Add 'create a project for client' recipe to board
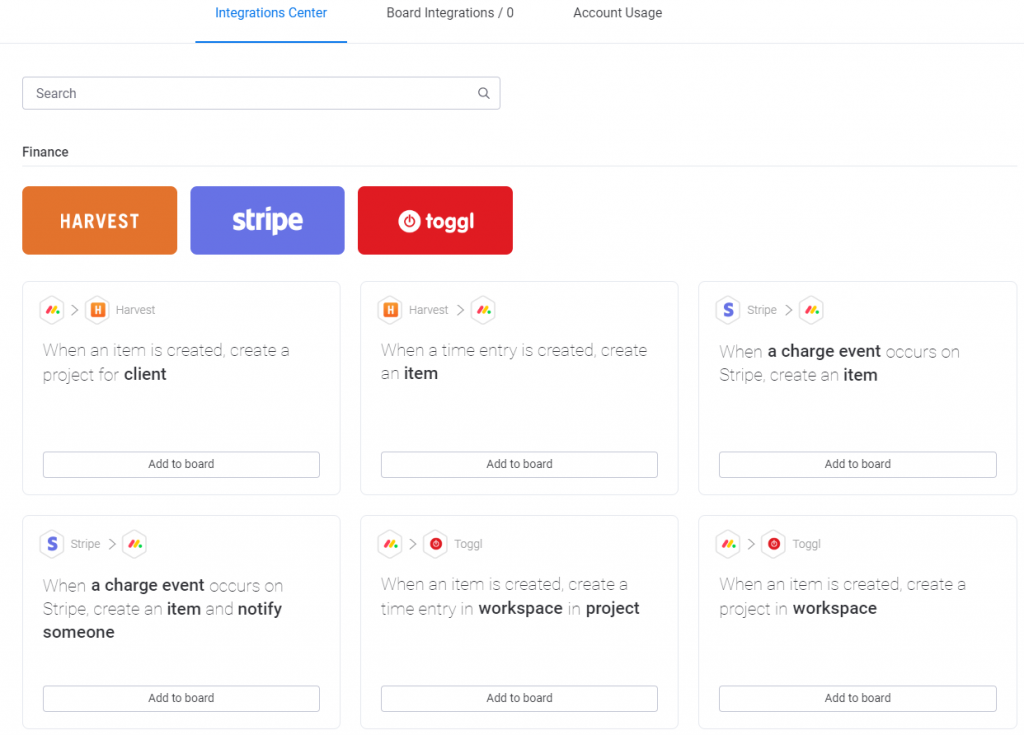Image resolution: width=1024 pixels, height=735 pixels. [182, 464]
